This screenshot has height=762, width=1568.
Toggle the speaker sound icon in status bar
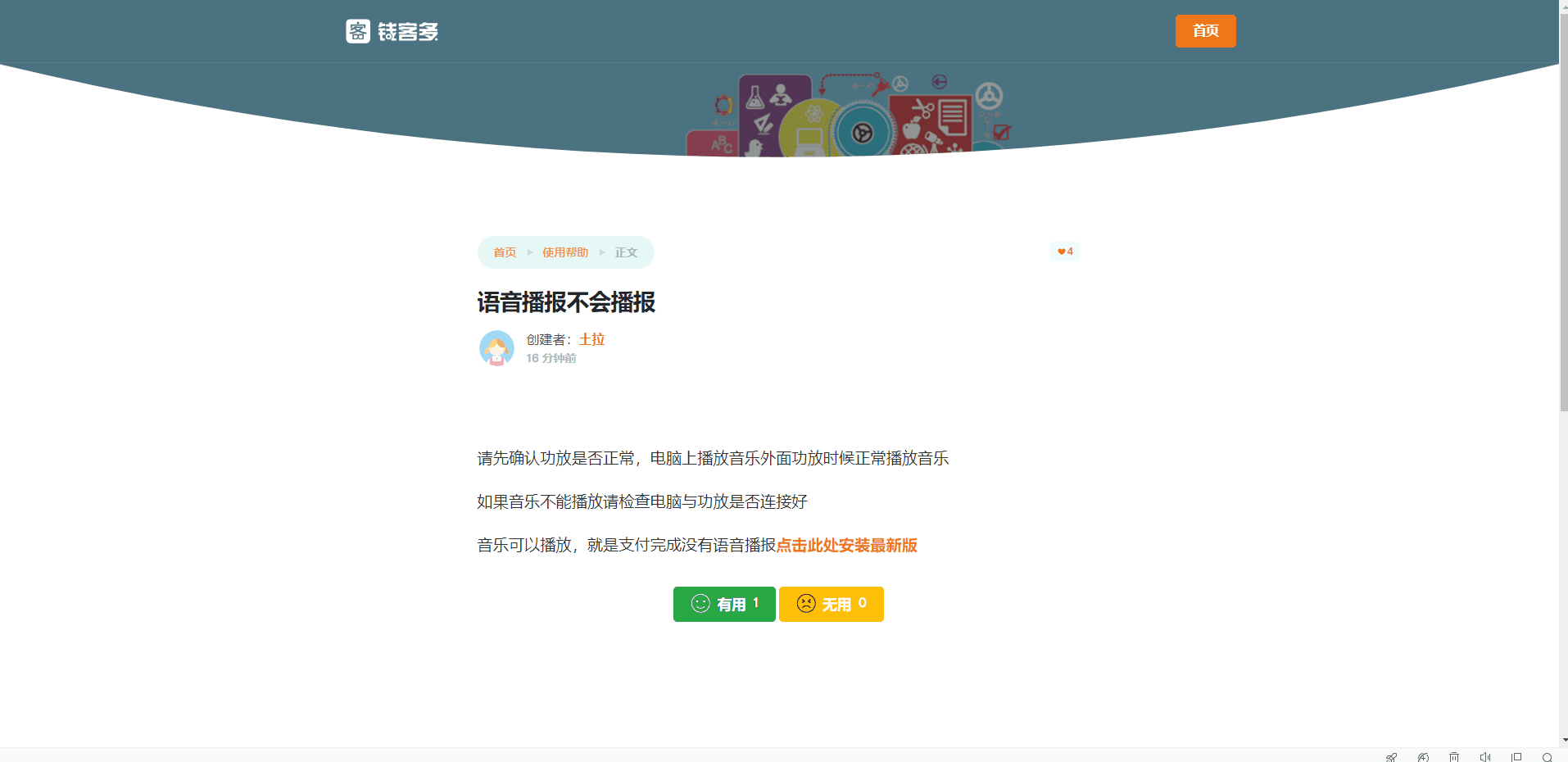coord(1485,757)
